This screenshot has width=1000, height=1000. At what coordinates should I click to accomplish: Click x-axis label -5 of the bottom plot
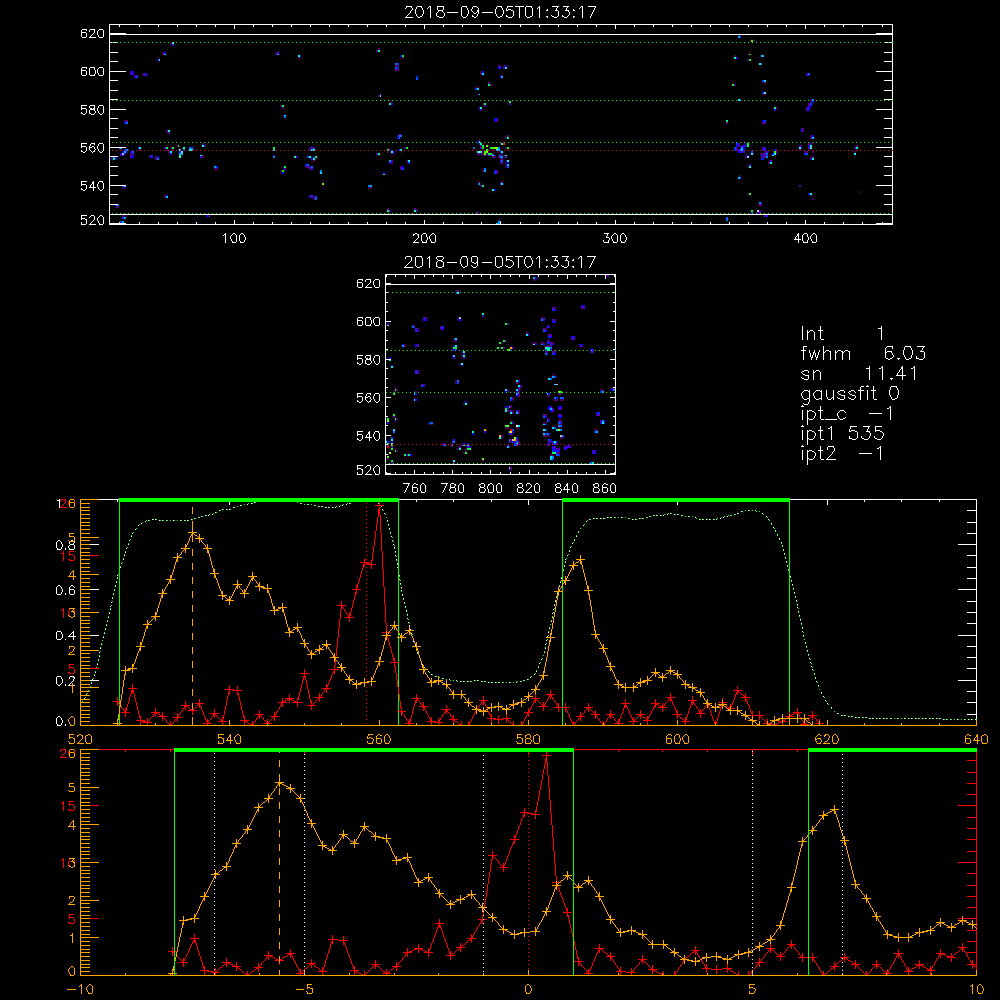[305, 990]
